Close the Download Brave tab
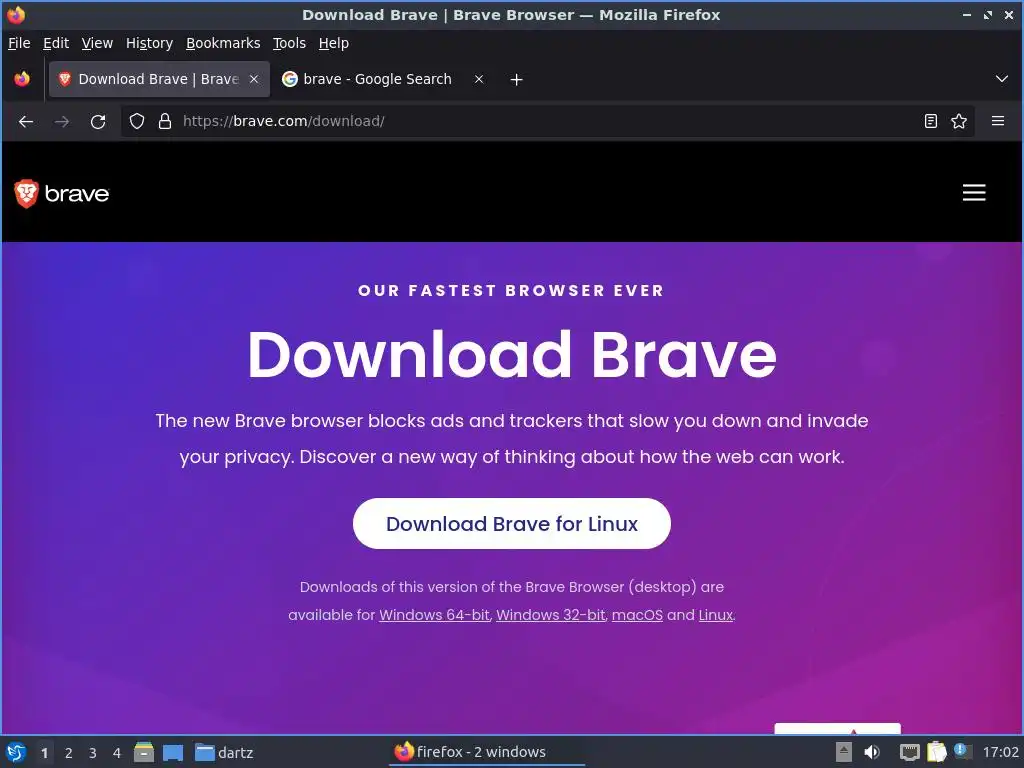Image resolution: width=1024 pixels, height=768 pixels. click(254, 79)
